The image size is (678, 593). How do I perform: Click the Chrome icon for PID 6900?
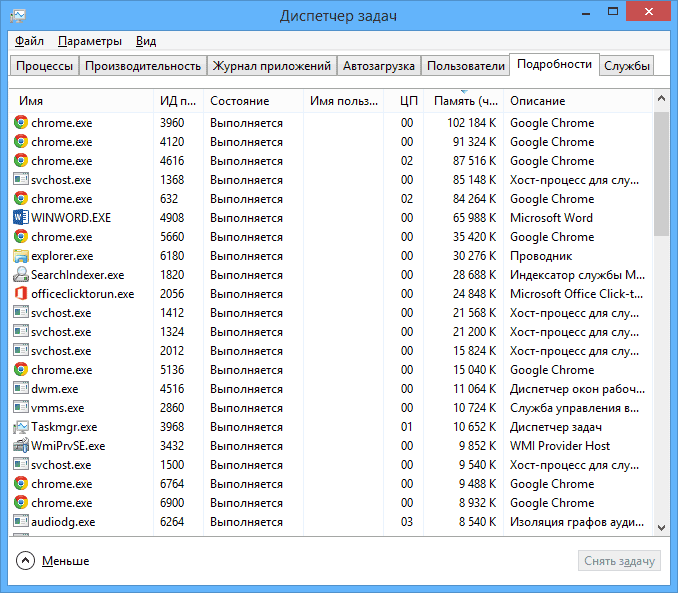point(20,503)
